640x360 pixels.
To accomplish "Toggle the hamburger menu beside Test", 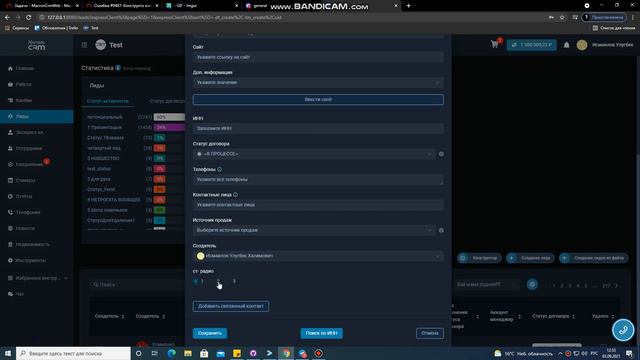I will (84, 45).
